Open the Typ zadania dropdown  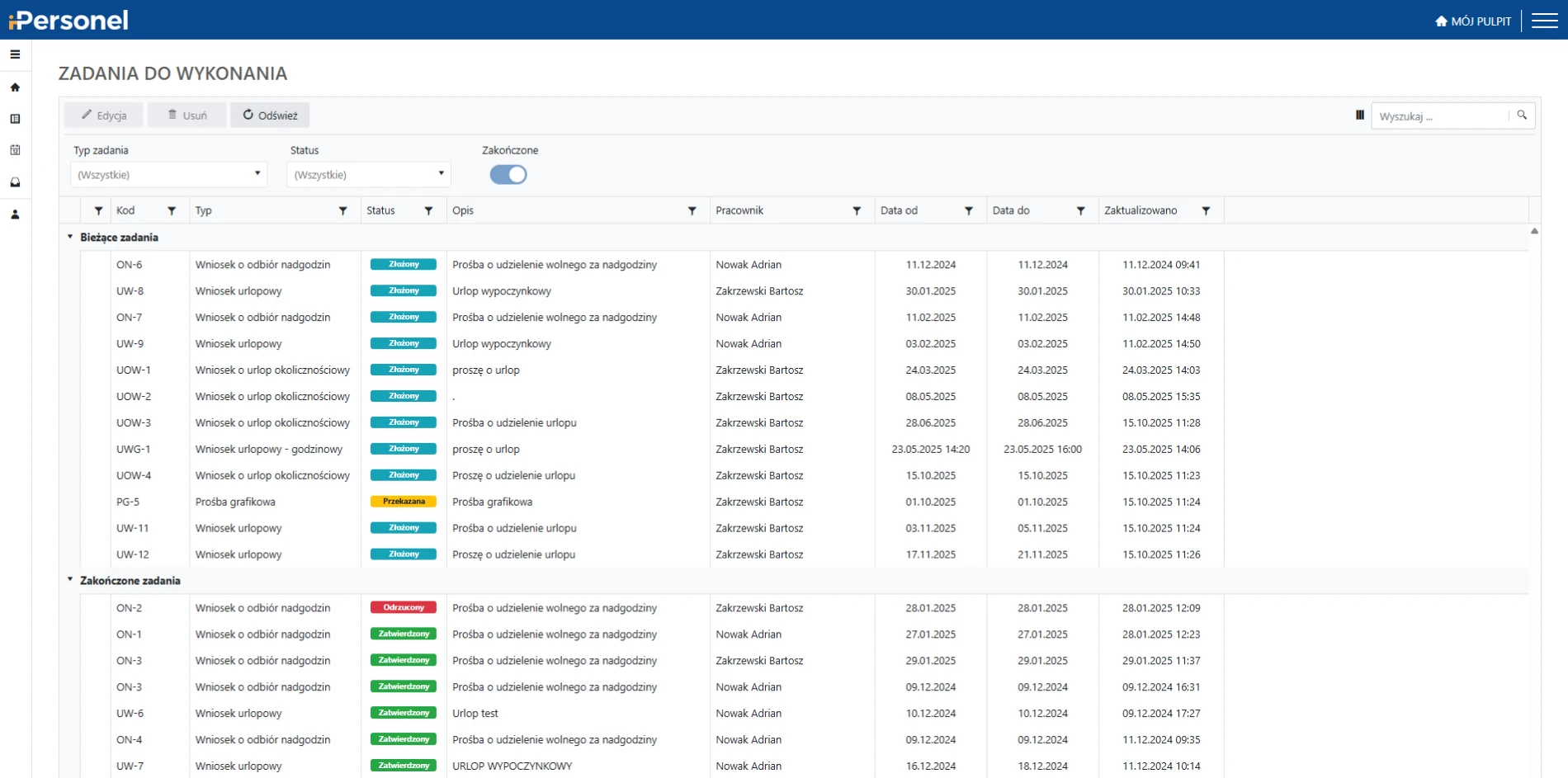tap(168, 175)
